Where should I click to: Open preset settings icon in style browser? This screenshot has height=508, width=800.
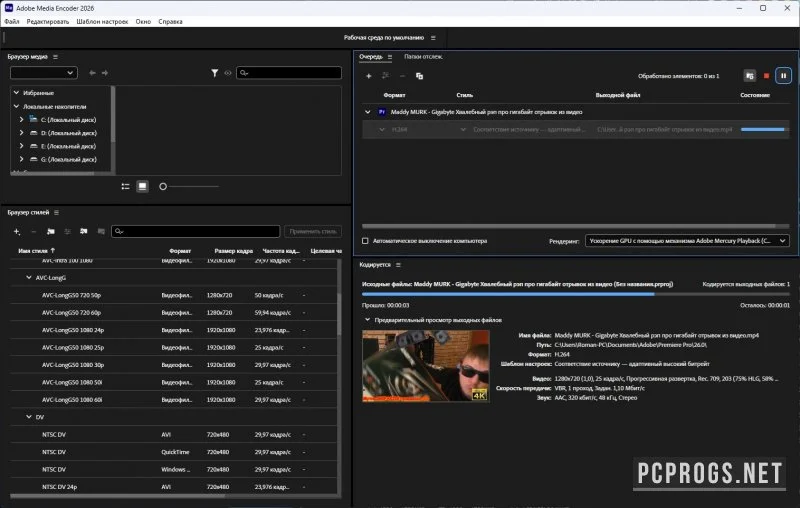(67, 232)
